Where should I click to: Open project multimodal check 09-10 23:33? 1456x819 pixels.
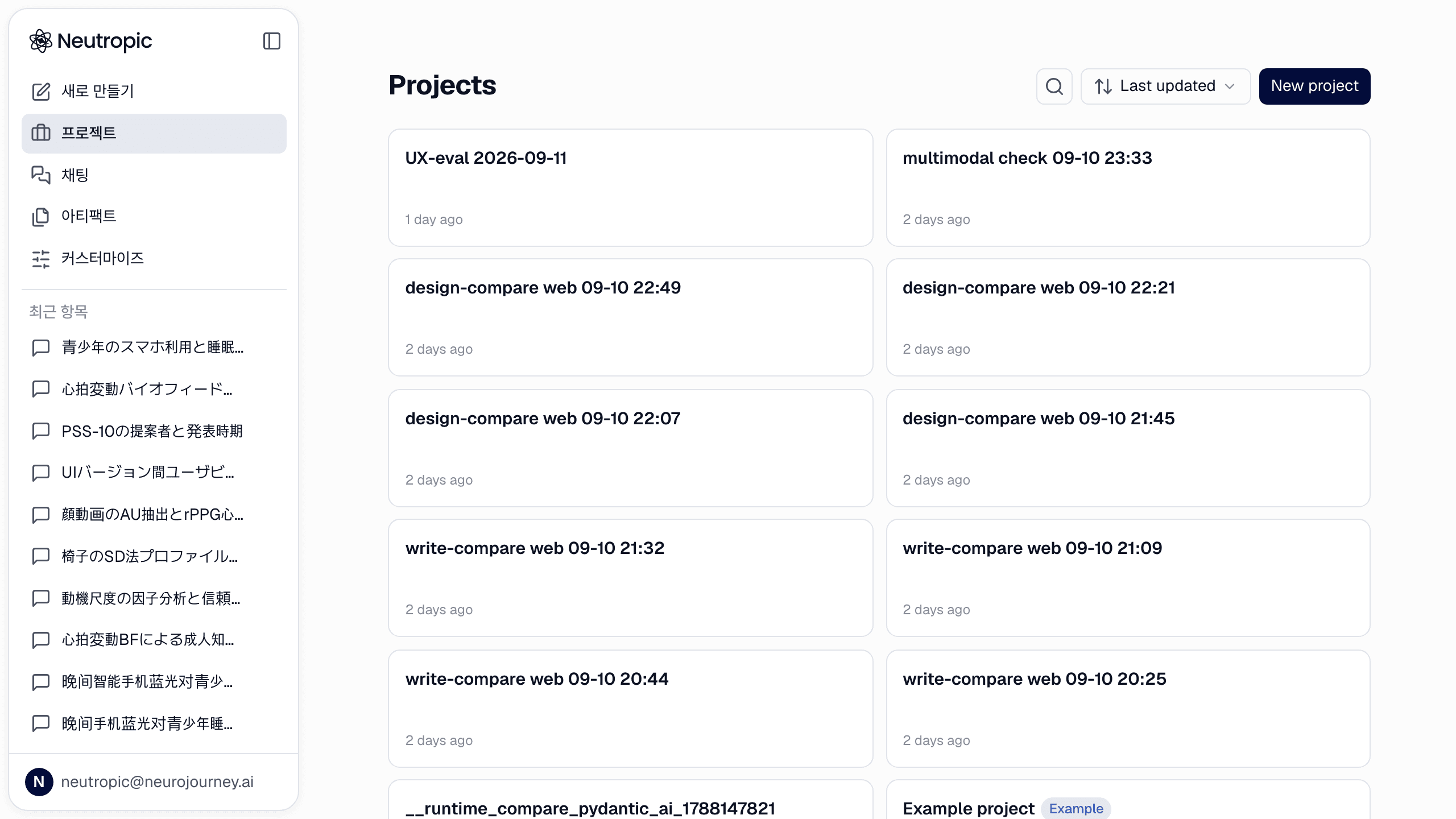[x=1128, y=188]
